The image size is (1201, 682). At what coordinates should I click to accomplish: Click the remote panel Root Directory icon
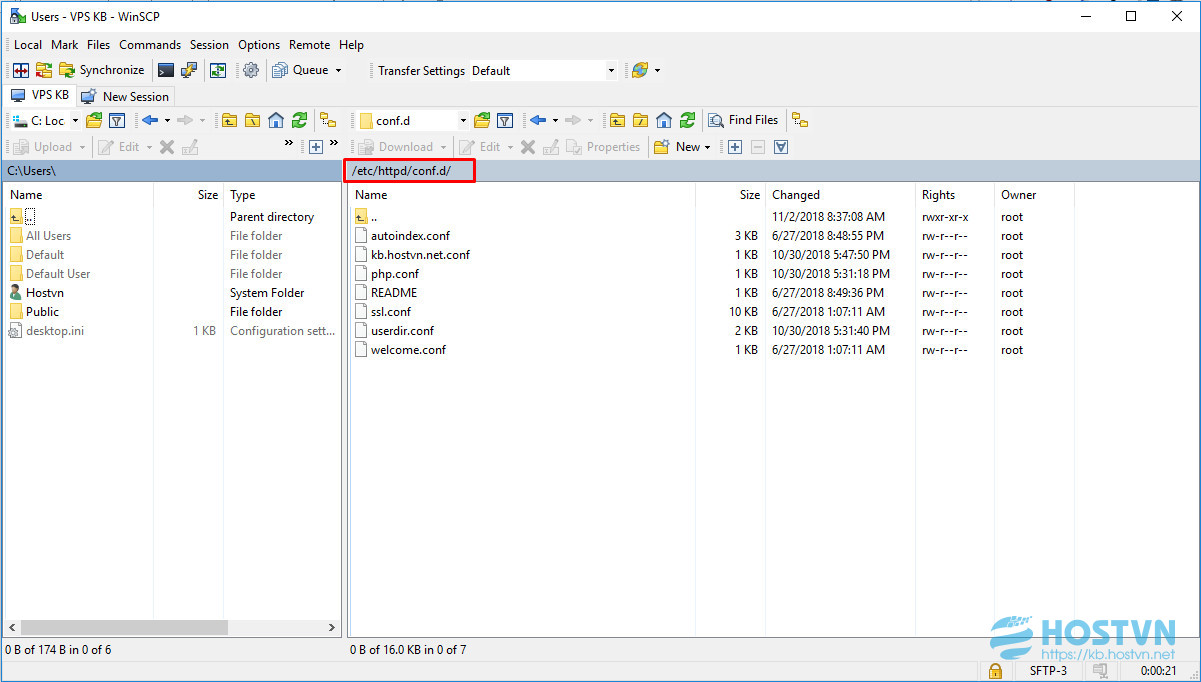point(640,120)
